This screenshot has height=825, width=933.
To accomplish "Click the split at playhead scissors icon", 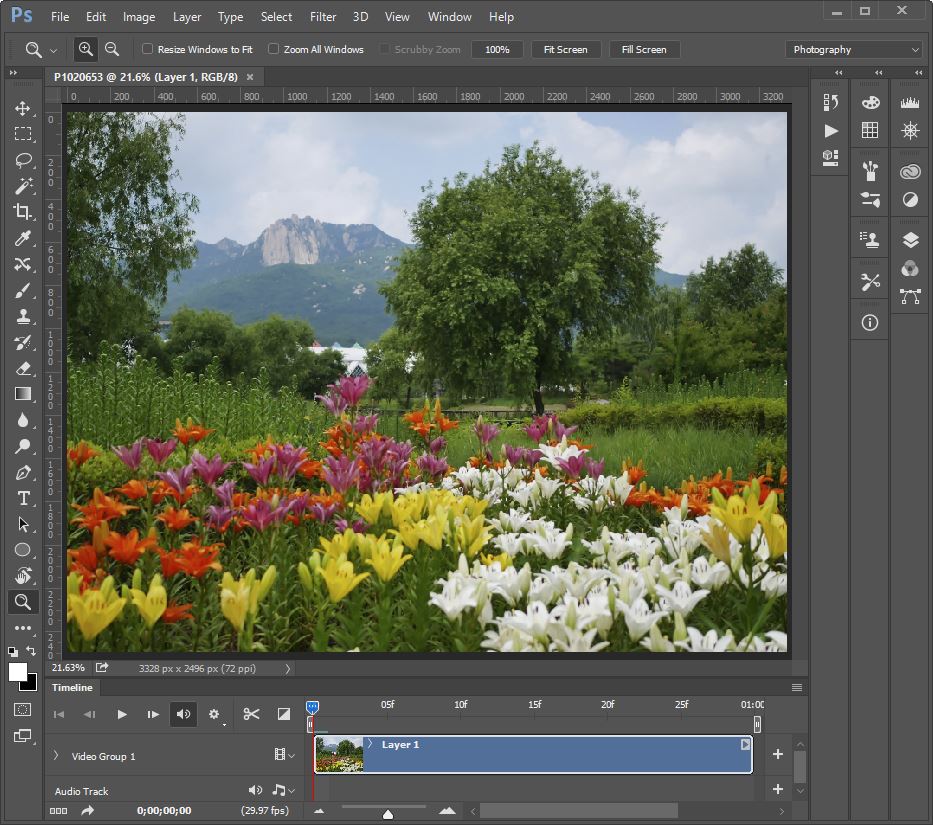I will (x=251, y=714).
